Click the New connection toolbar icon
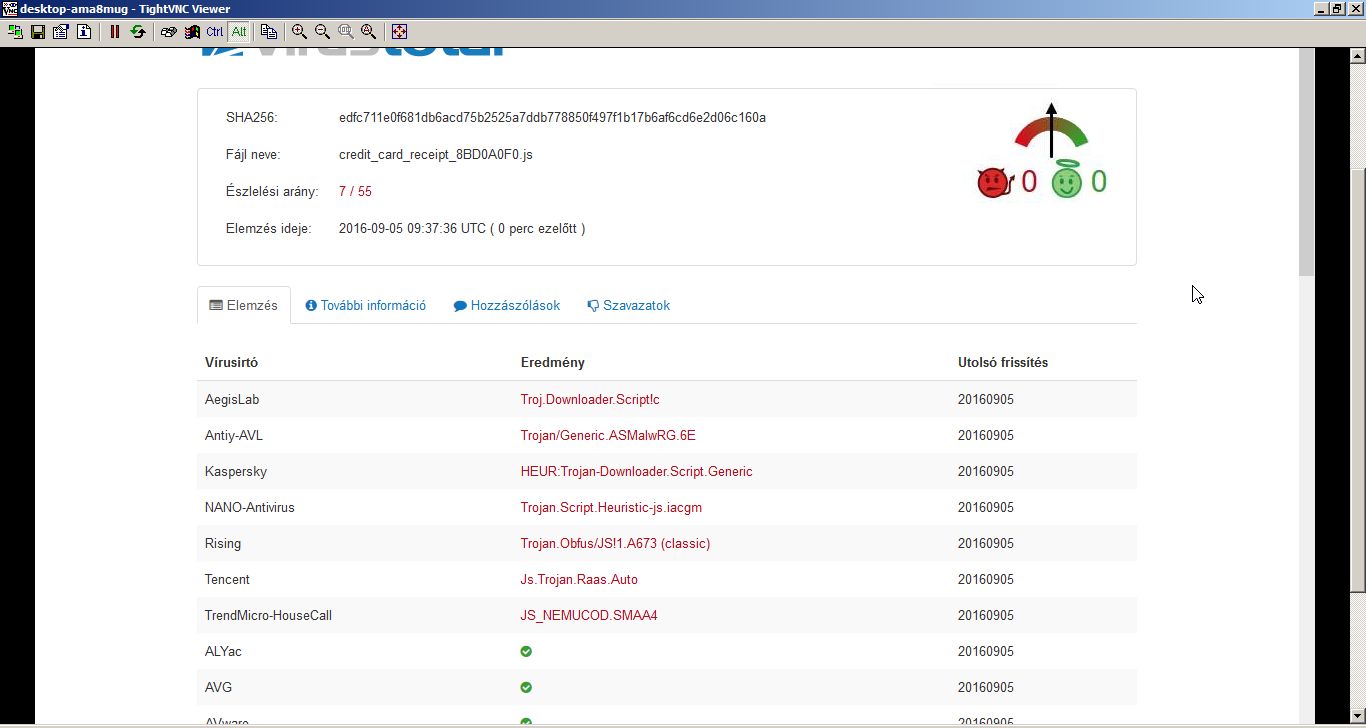Image resolution: width=1366 pixels, height=728 pixels. pos(15,32)
